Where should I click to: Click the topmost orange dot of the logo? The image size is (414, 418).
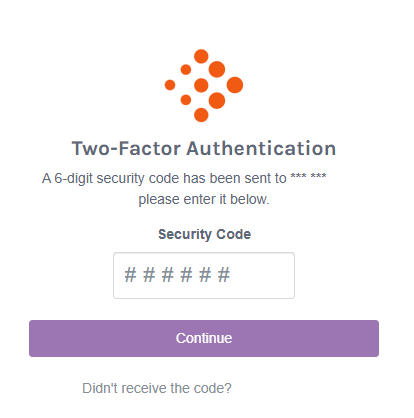[x=201, y=56]
